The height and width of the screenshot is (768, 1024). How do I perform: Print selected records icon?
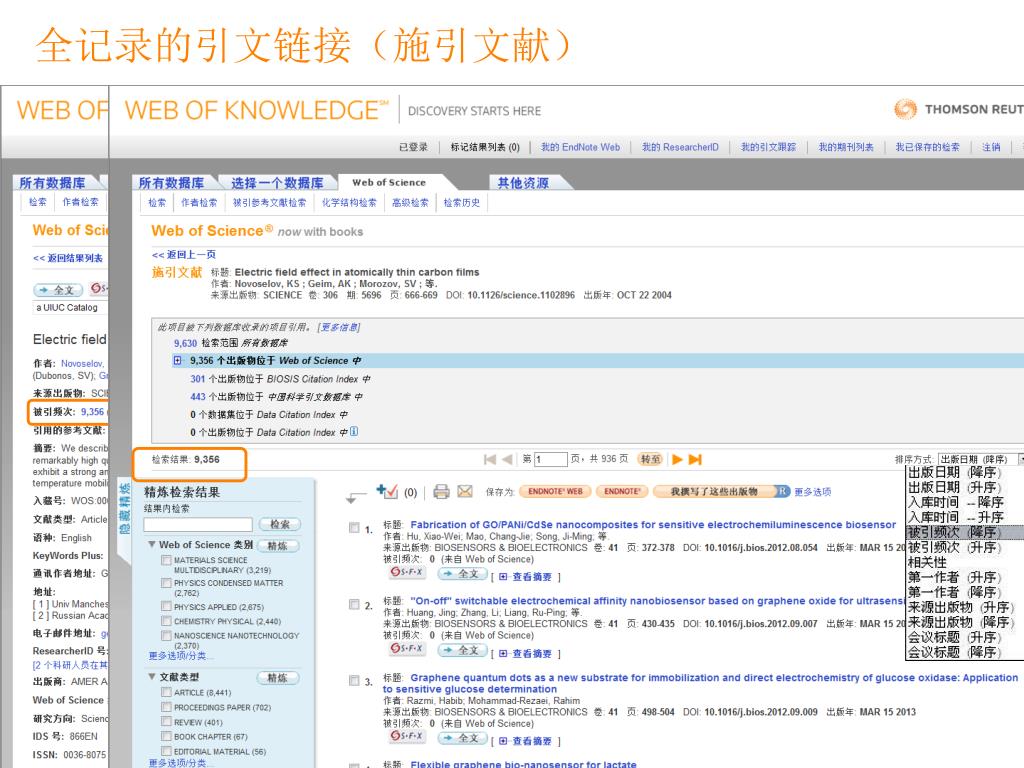441,492
